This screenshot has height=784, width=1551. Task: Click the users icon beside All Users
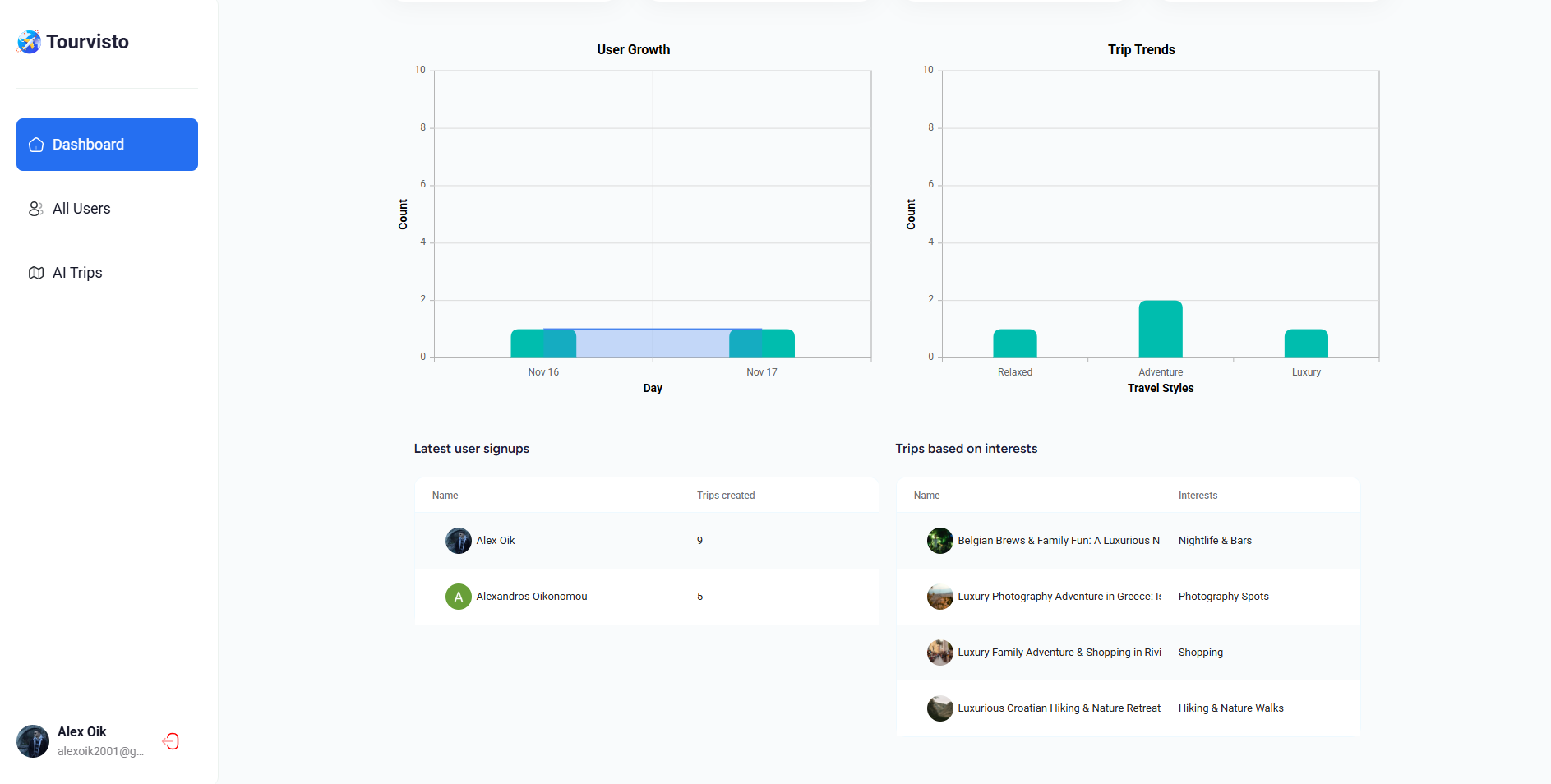coord(36,209)
